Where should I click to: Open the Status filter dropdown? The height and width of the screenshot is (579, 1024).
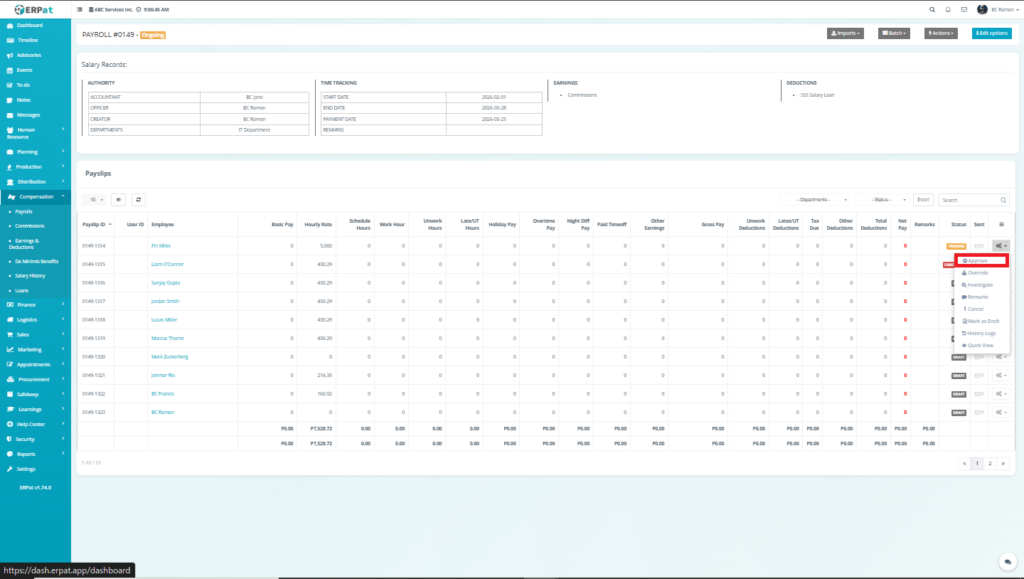882,200
